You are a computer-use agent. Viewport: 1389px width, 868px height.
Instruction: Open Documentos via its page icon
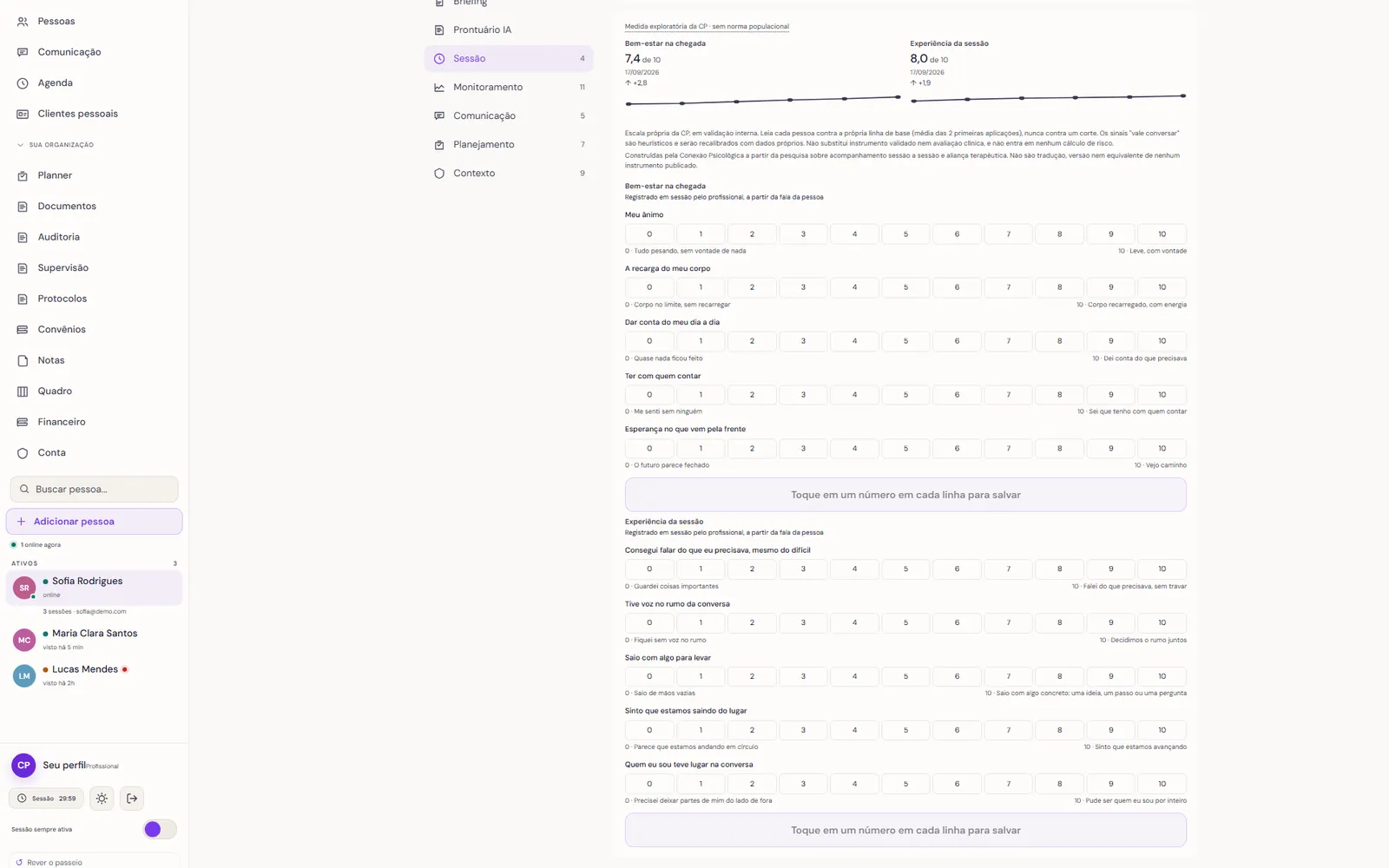click(x=23, y=207)
